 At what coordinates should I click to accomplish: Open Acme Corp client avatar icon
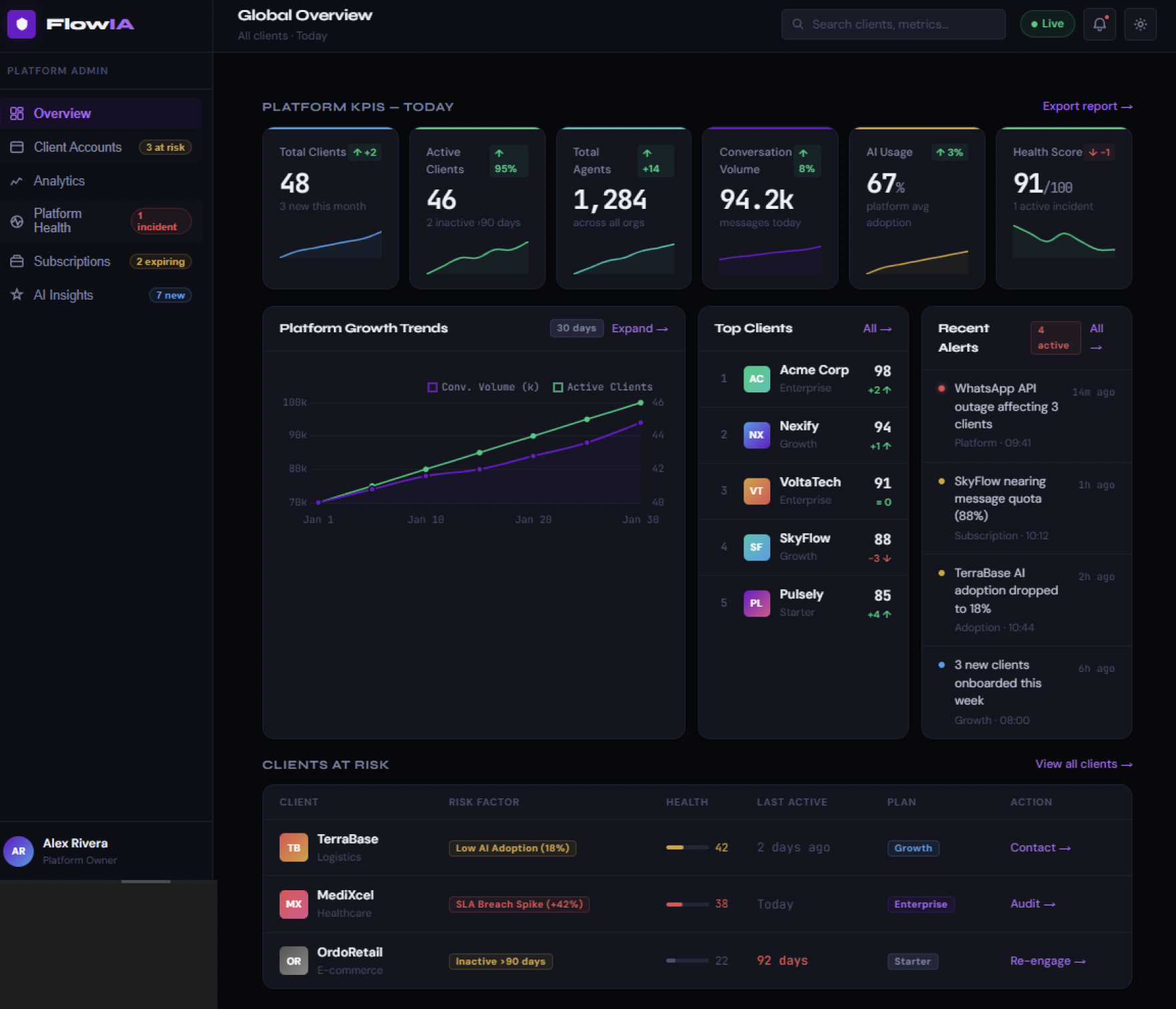click(x=756, y=378)
